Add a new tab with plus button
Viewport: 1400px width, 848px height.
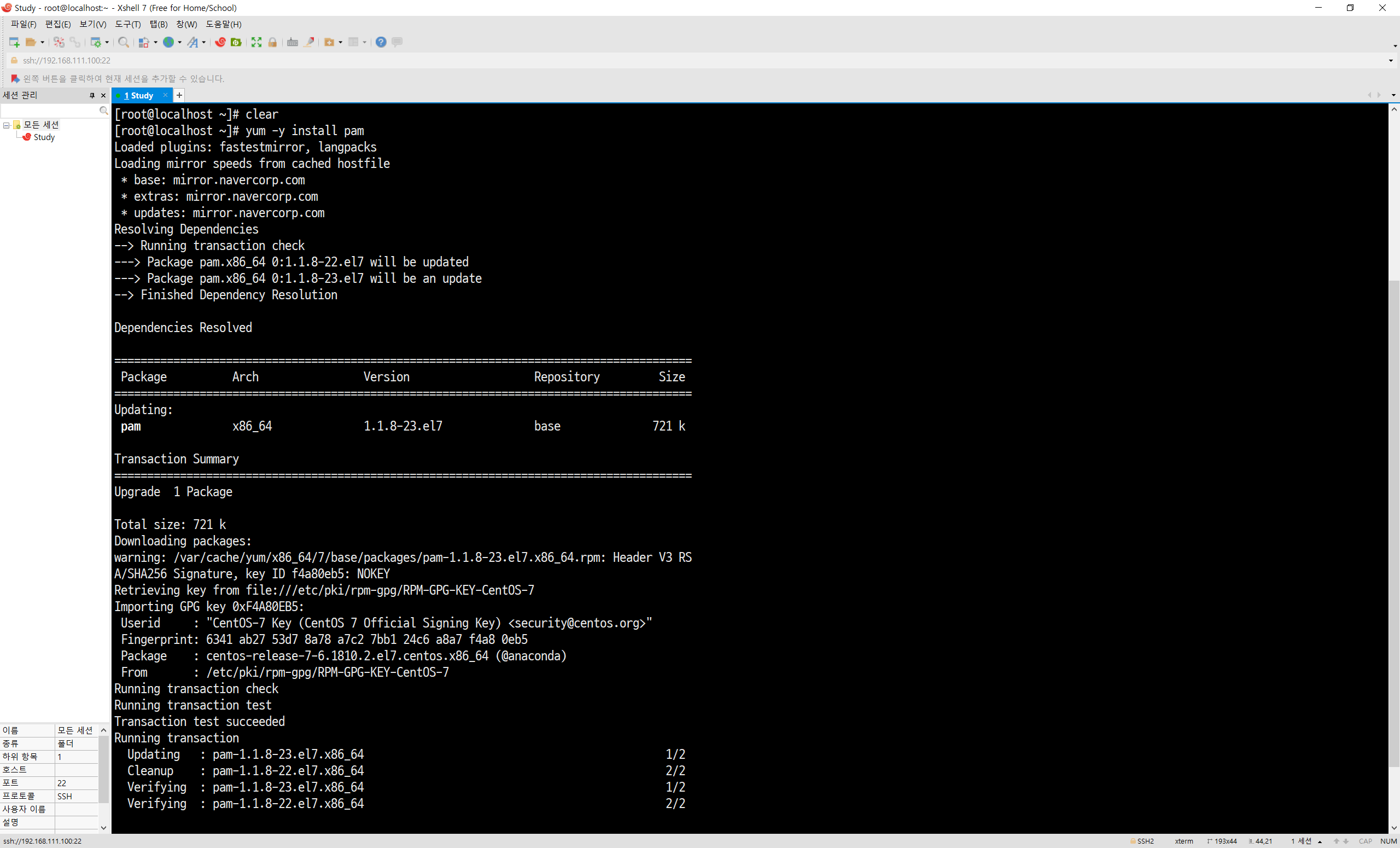click(x=179, y=96)
